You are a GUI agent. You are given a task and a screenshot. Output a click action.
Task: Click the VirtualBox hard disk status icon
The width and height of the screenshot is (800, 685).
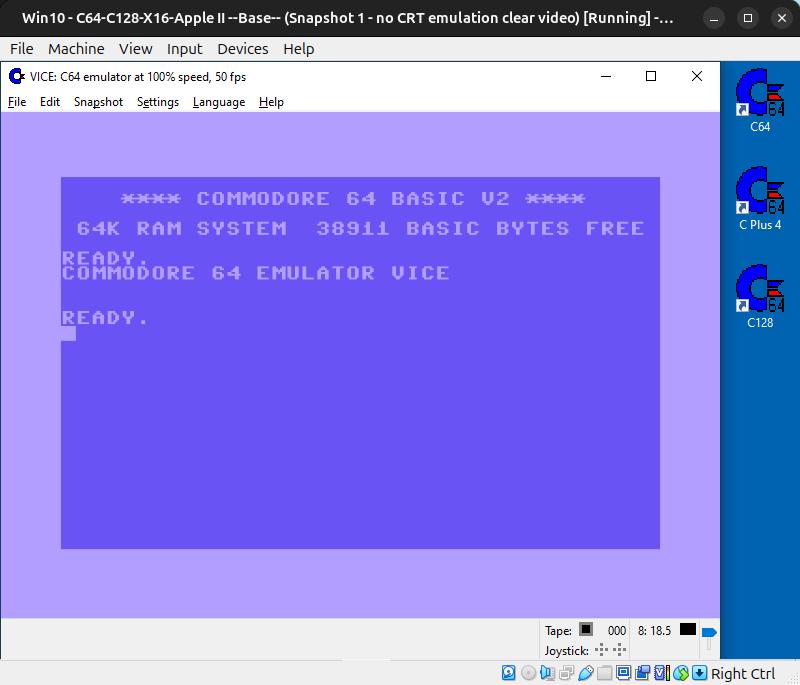pos(508,673)
